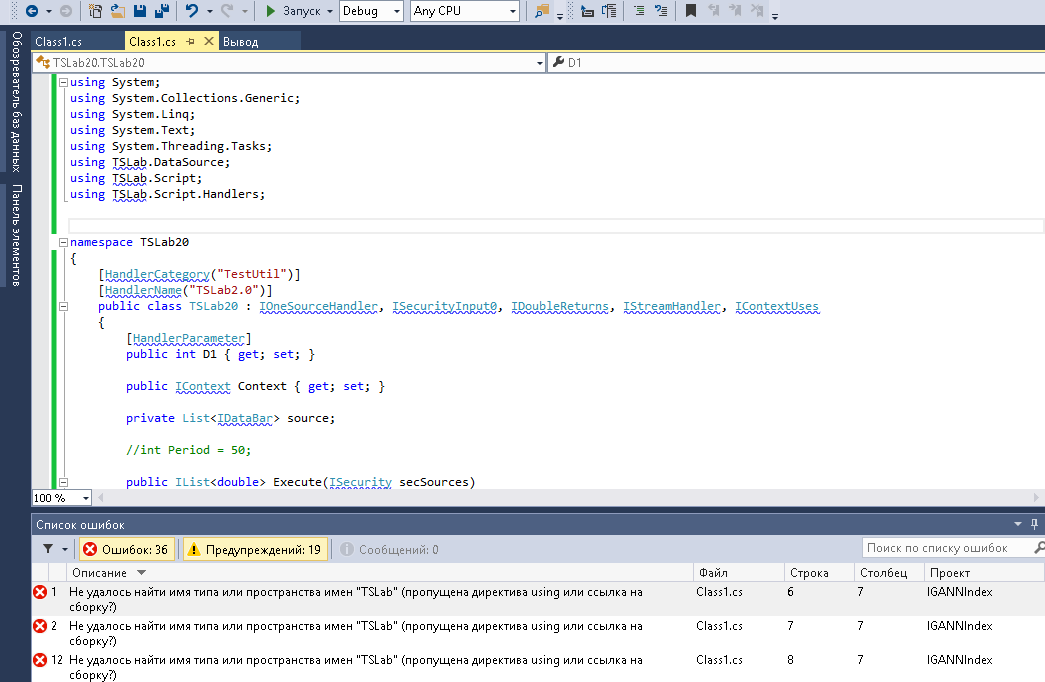Image resolution: width=1045 pixels, height=682 pixels.
Task: Open the Any CPU platform dropdown
Action: pyautogui.click(x=465, y=11)
